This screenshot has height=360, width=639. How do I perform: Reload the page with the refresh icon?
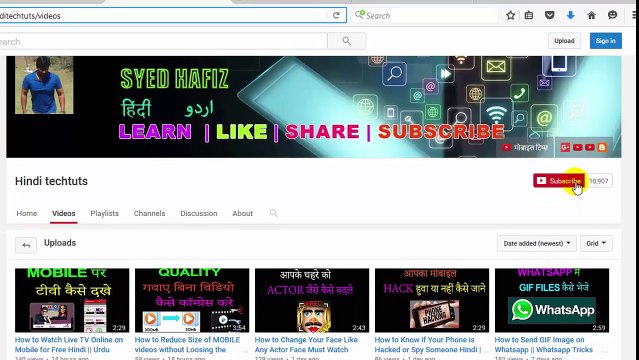click(x=336, y=15)
